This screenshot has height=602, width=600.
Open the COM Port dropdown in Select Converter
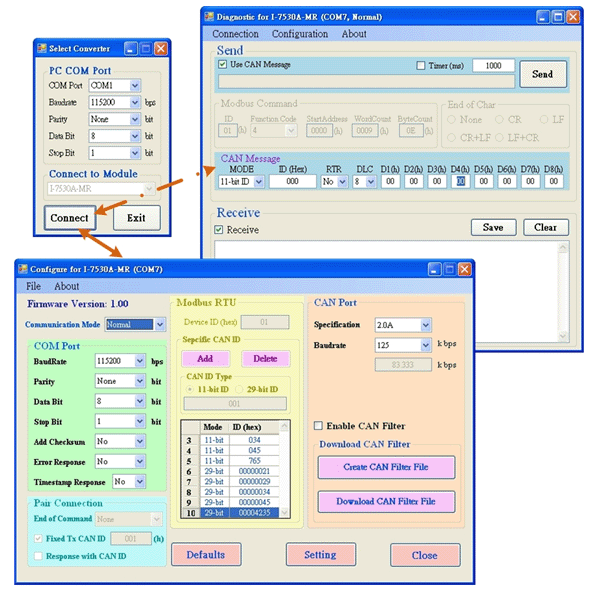pos(135,85)
